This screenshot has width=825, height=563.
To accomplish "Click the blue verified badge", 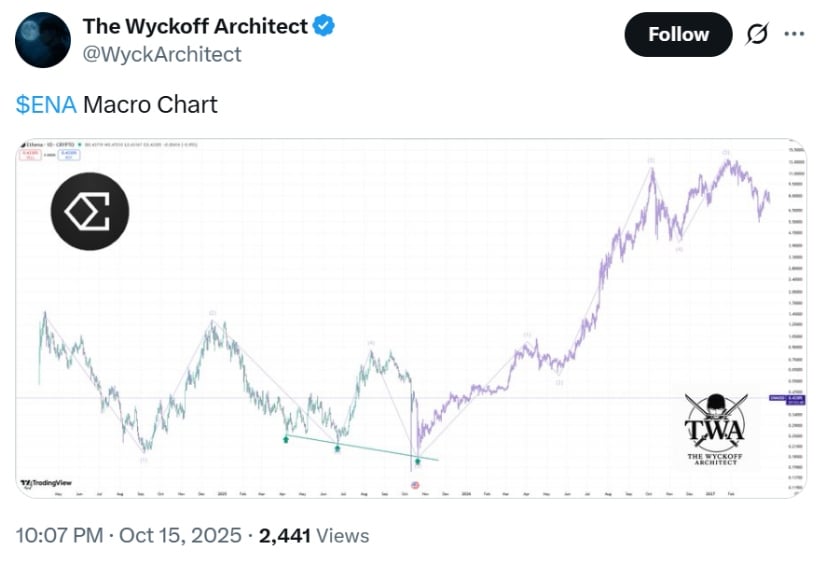I will tap(324, 27).
